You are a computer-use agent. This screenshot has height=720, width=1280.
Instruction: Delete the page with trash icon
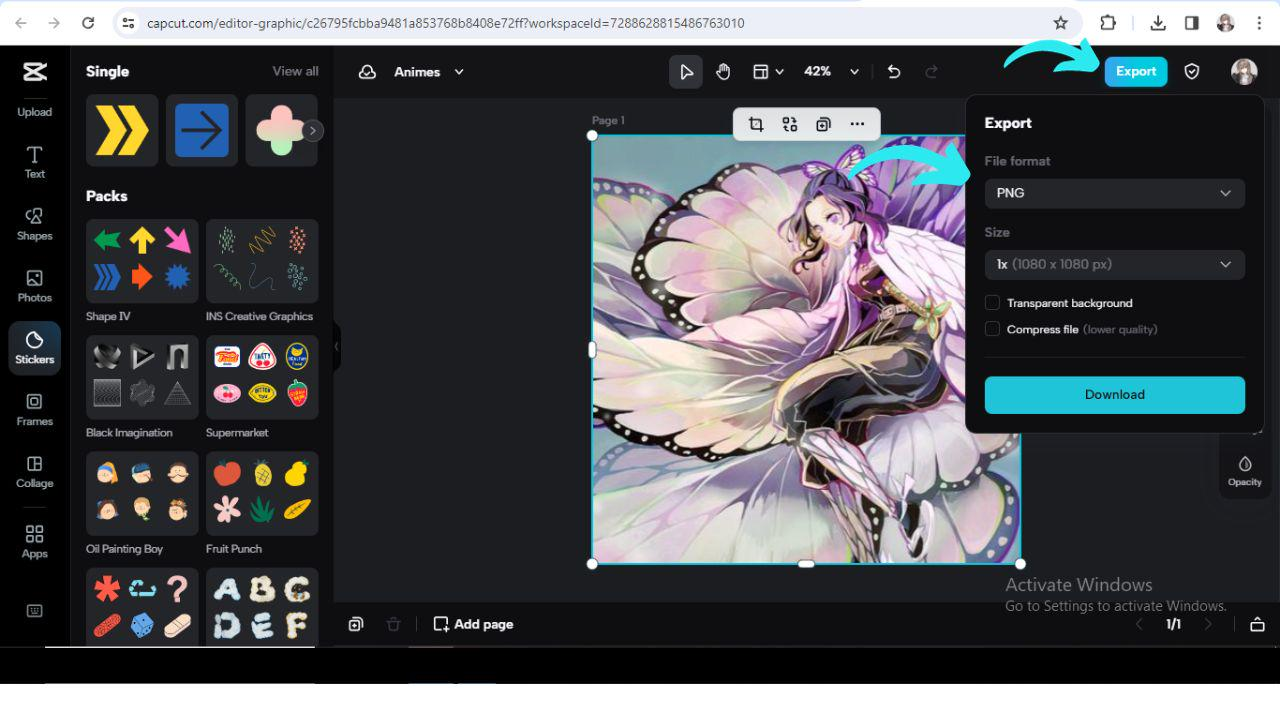pos(393,624)
